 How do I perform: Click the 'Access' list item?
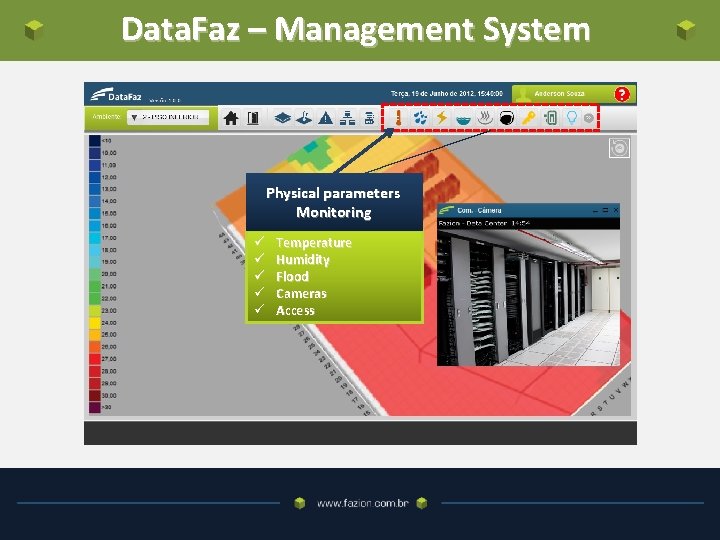[x=295, y=311]
